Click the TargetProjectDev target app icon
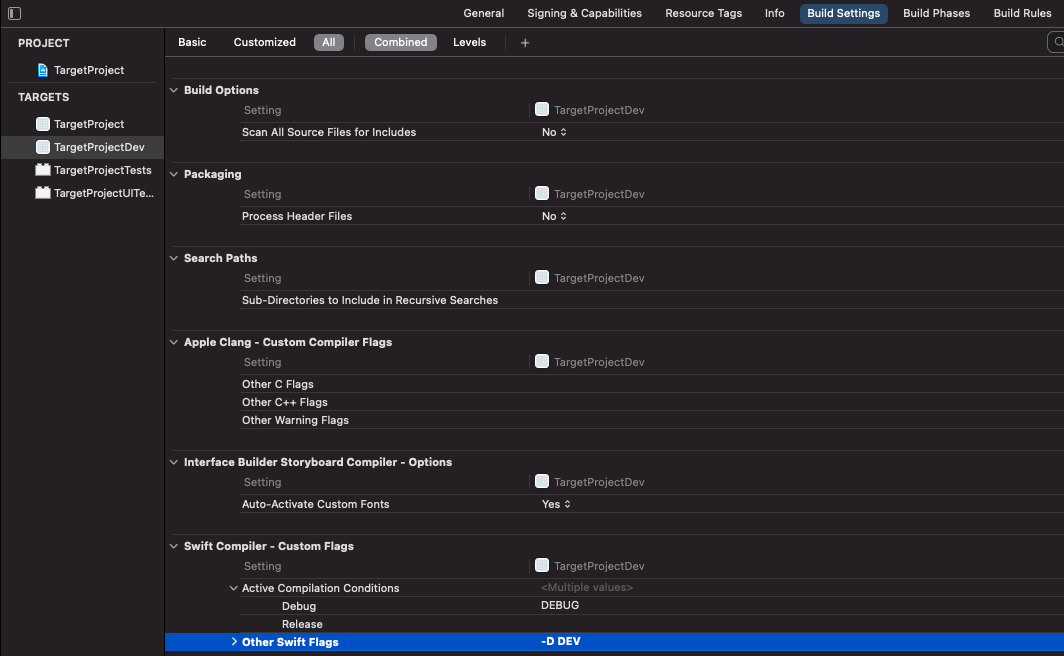Image resolution: width=1064 pixels, height=656 pixels. 43,147
